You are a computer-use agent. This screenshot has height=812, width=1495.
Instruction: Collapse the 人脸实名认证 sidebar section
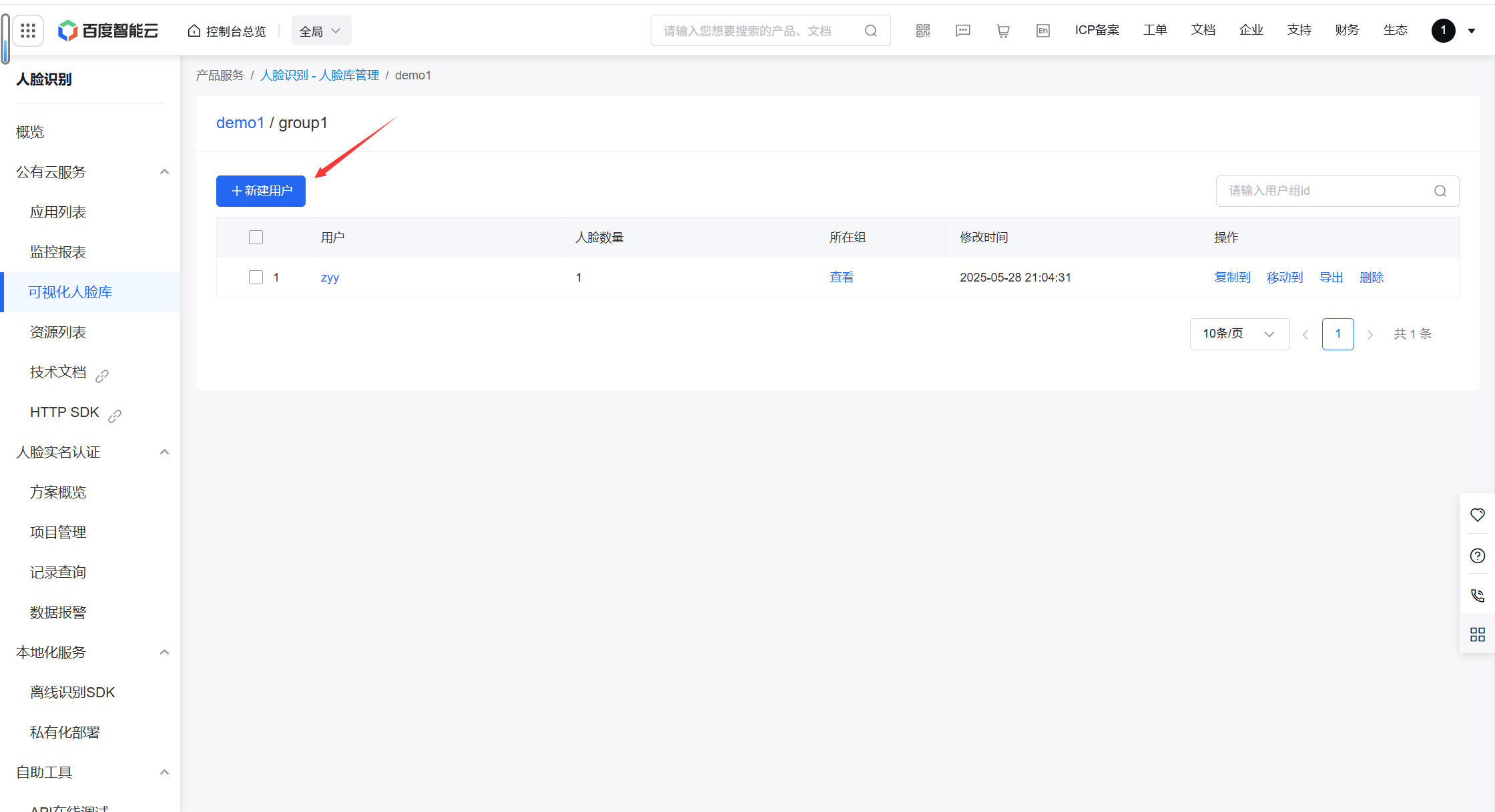[x=164, y=452]
